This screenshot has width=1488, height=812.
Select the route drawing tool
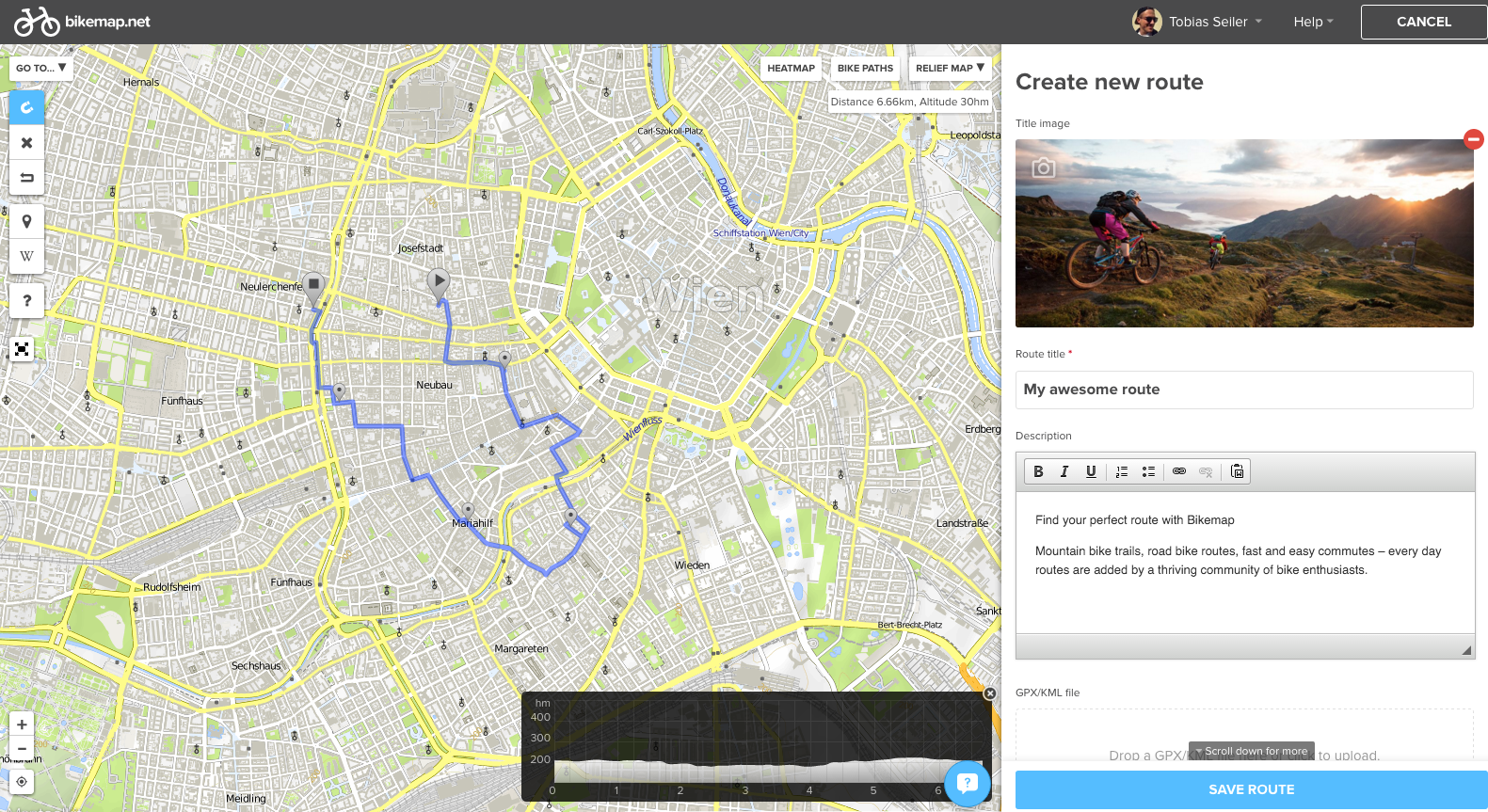[x=26, y=107]
